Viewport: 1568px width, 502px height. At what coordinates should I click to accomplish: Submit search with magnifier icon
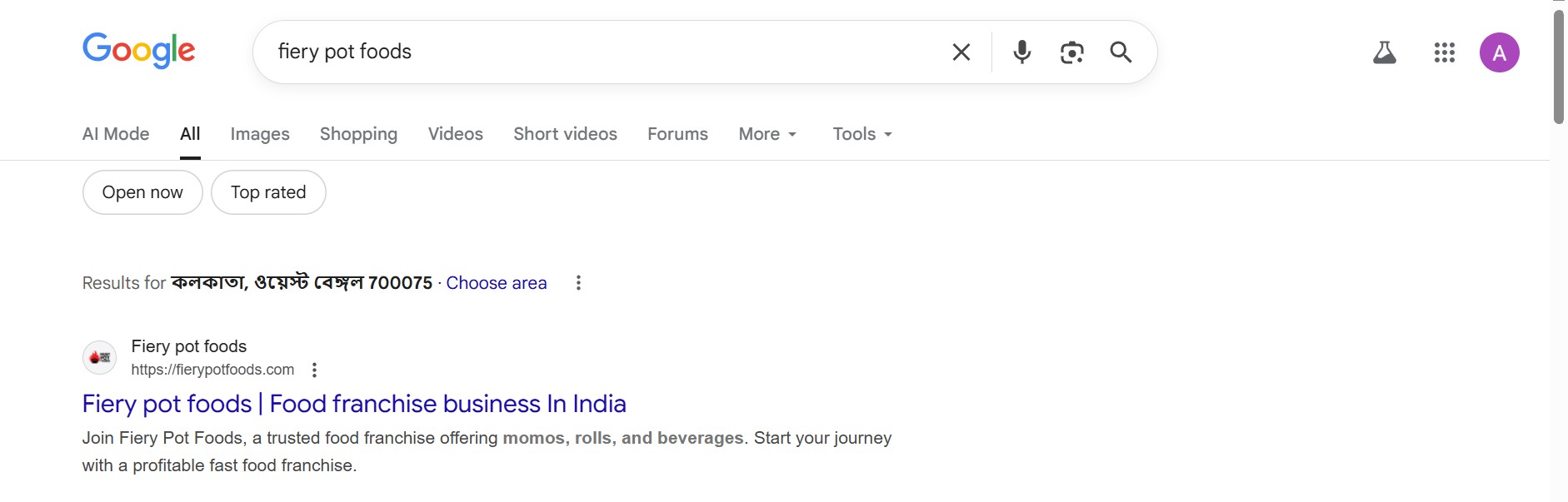1121,52
